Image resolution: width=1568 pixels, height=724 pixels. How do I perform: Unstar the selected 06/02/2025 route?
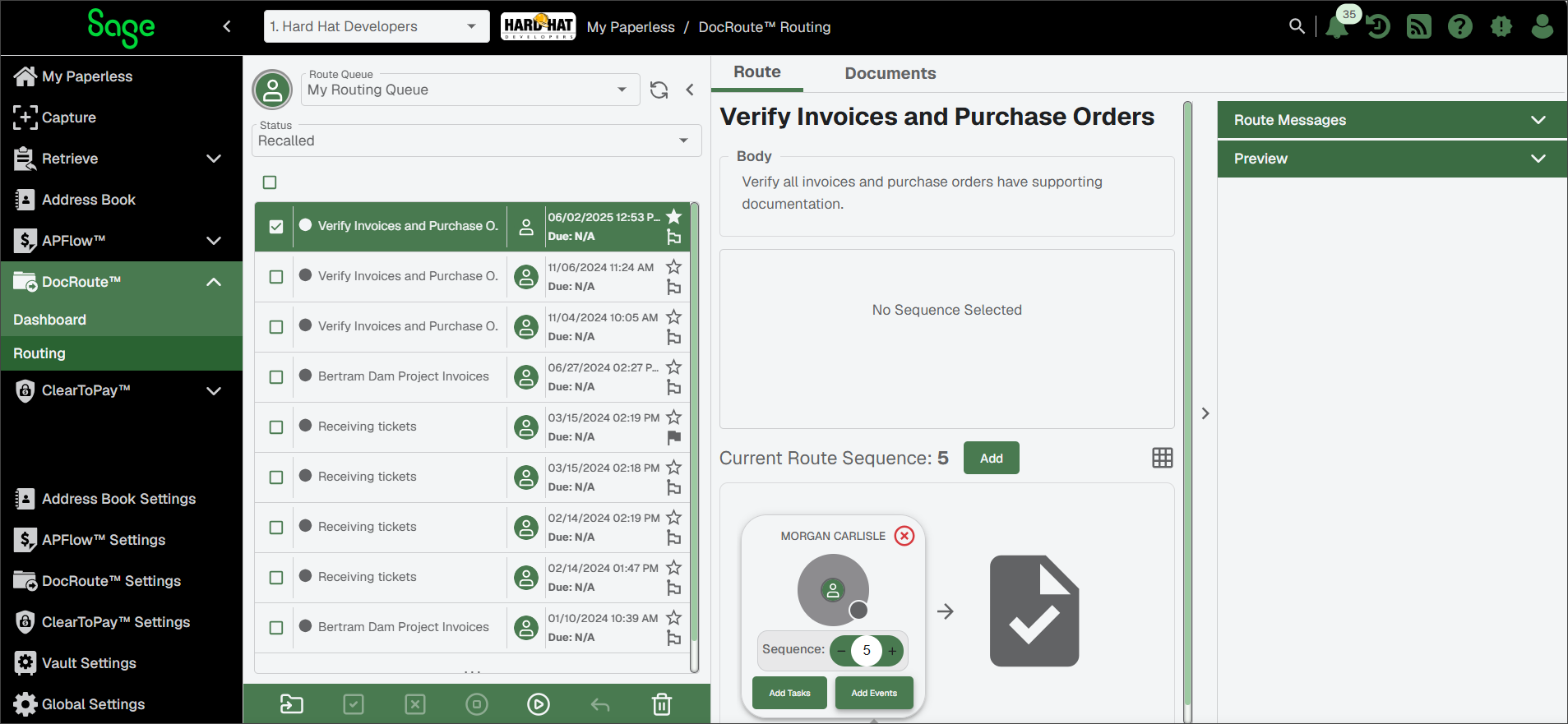673,216
